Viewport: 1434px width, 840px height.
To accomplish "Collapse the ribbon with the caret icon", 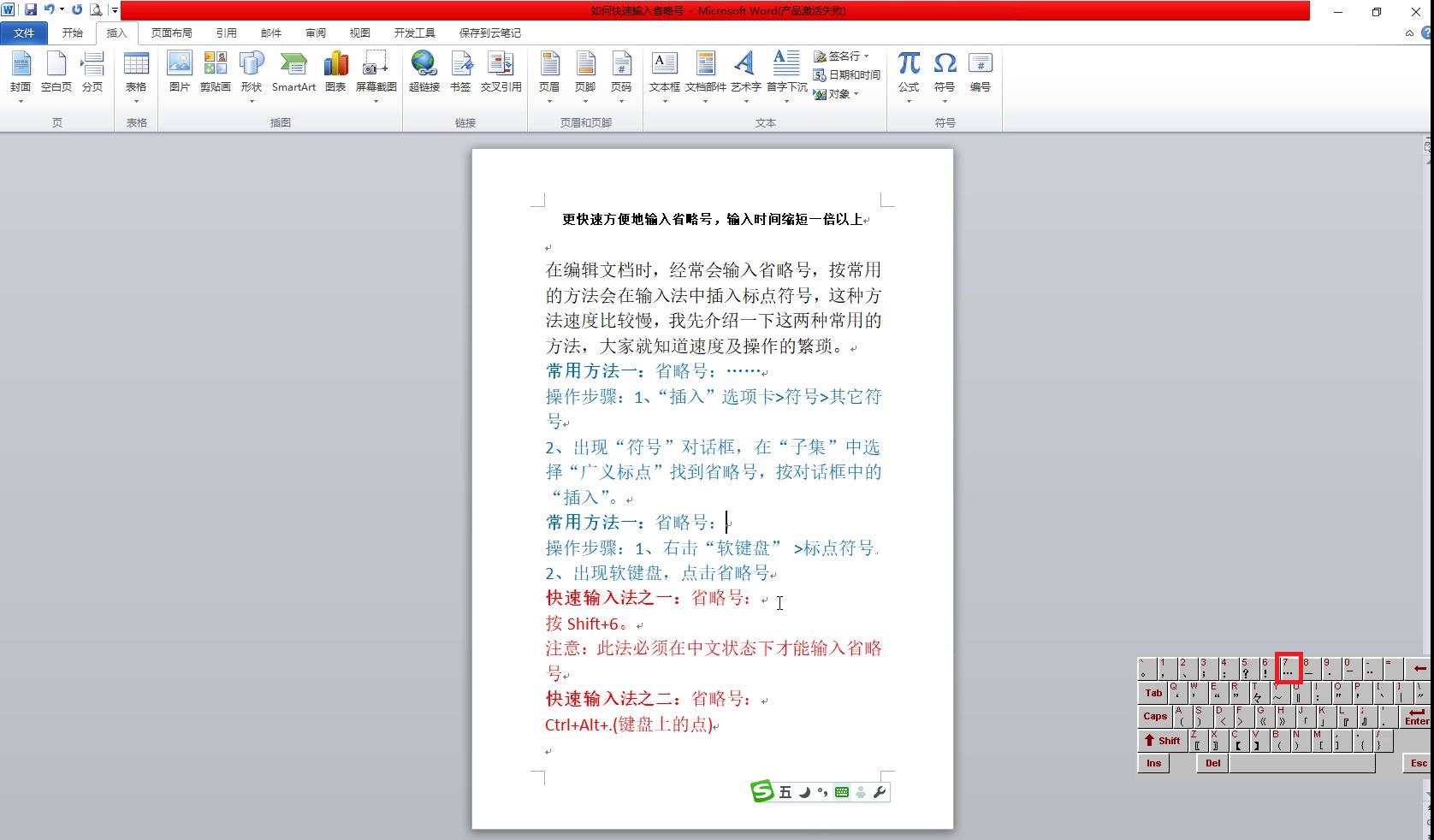I will click(x=1409, y=33).
